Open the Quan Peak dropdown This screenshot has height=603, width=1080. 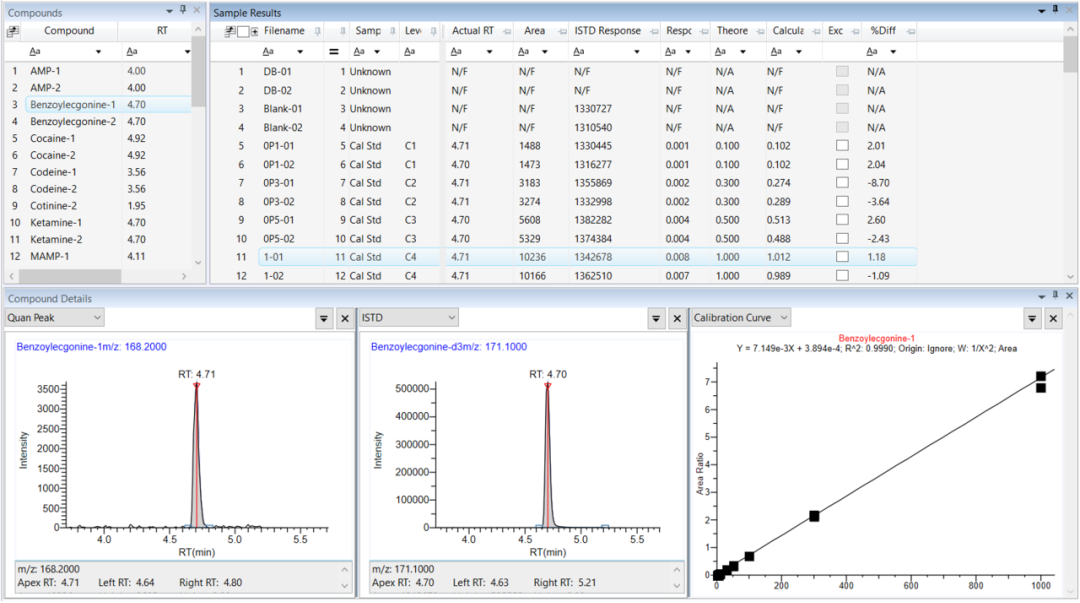point(97,318)
